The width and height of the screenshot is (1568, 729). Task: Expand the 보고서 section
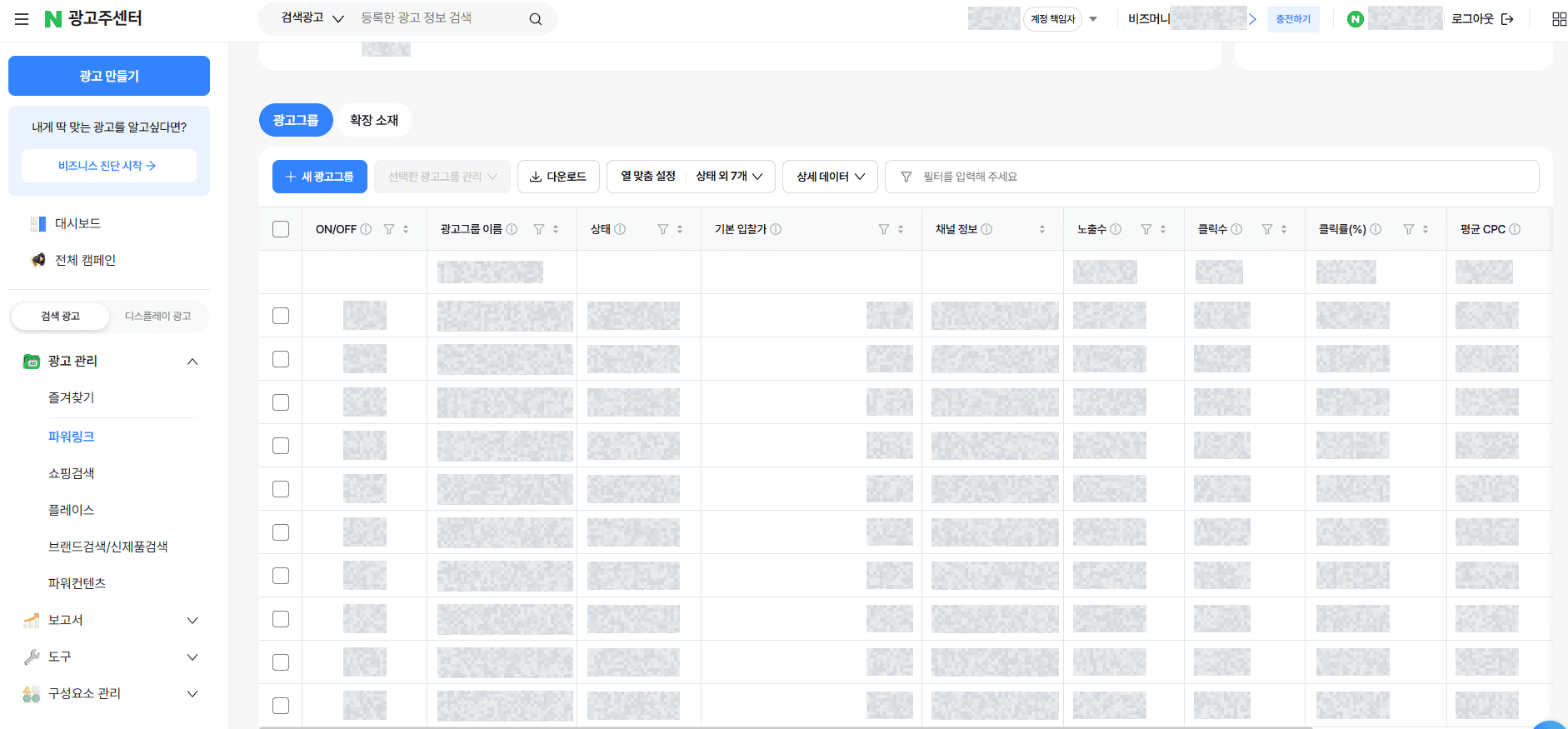coord(192,620)
